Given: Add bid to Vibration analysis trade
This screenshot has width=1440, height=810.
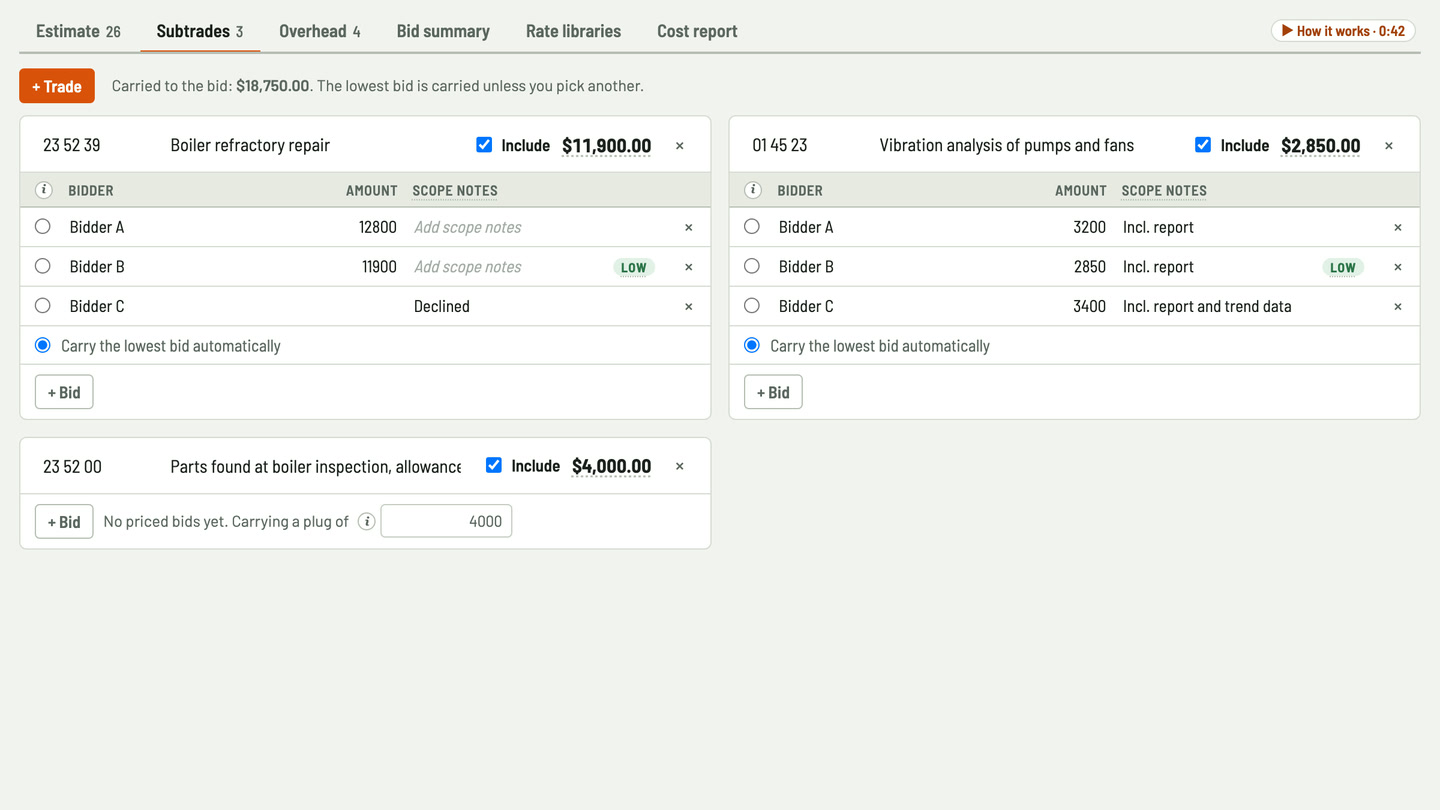Looking at the screenshot, I should point(773,392).
